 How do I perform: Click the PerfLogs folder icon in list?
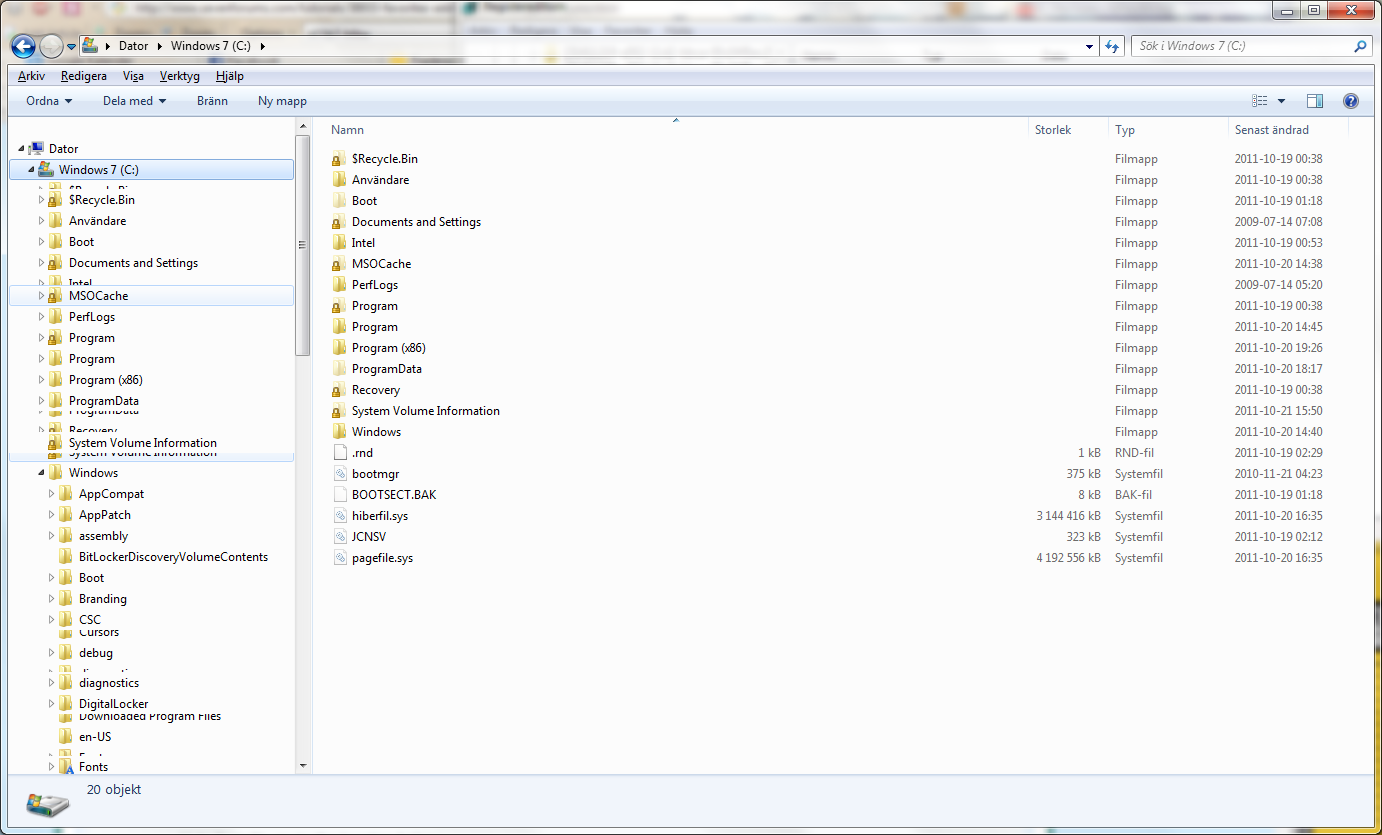coord(339,285)
